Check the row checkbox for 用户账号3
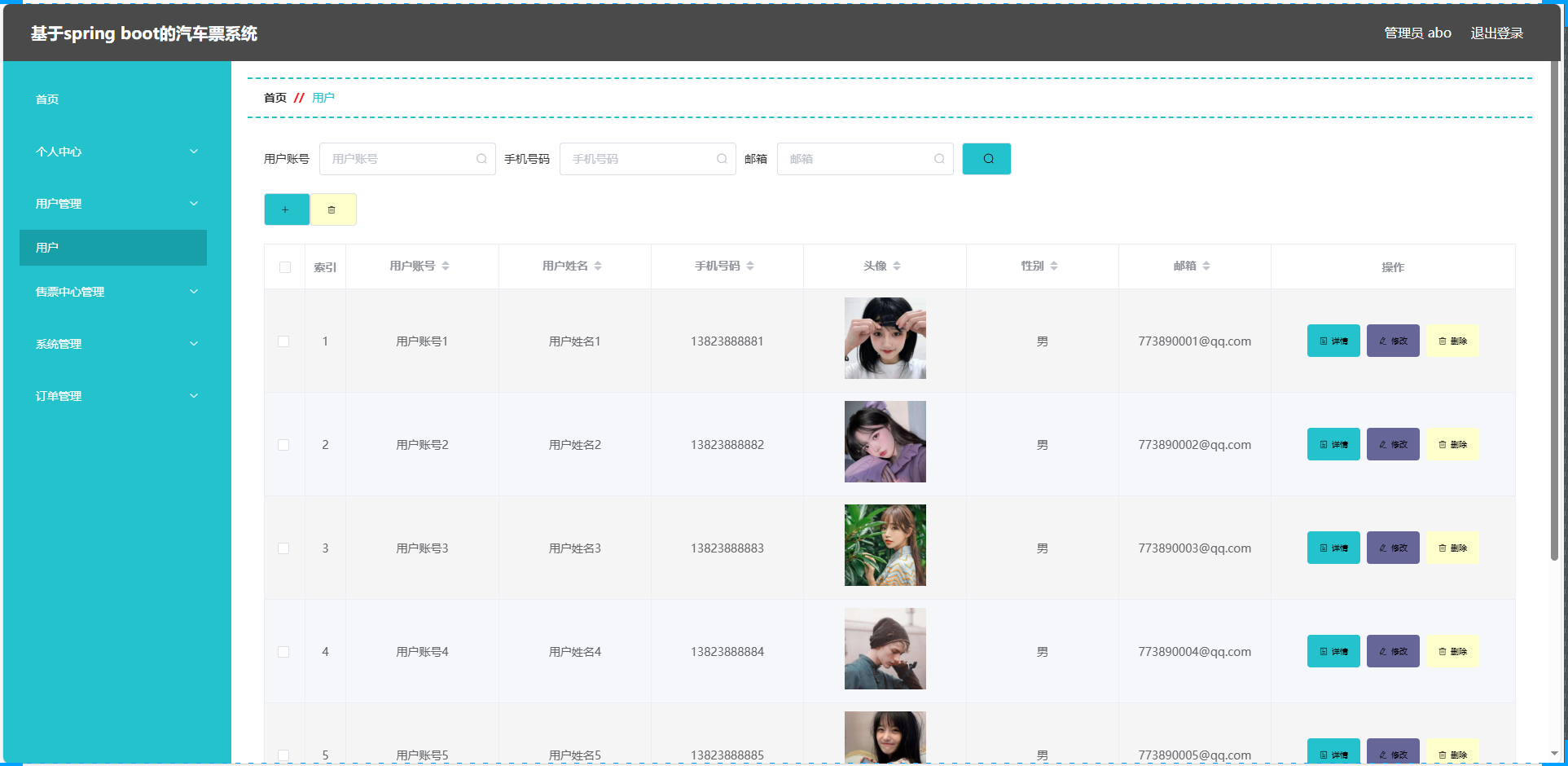 [283, 548]
